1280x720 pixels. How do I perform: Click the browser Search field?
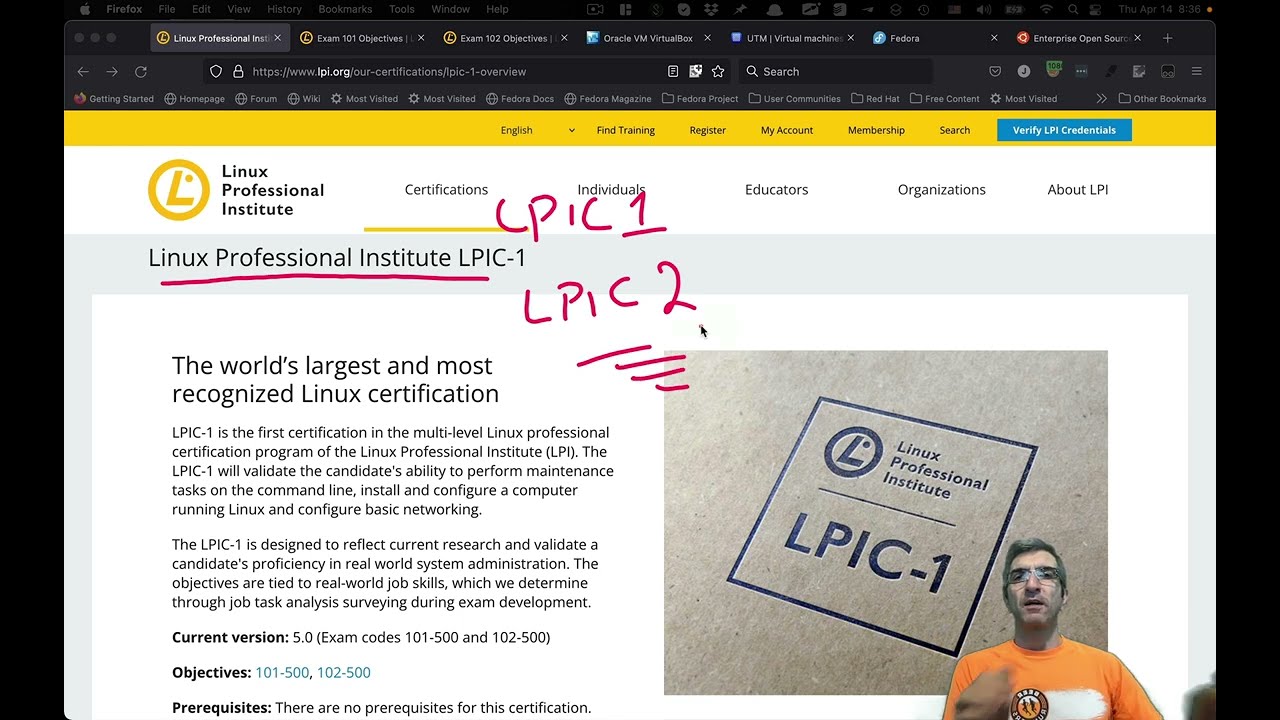click(x=836, y=72)
